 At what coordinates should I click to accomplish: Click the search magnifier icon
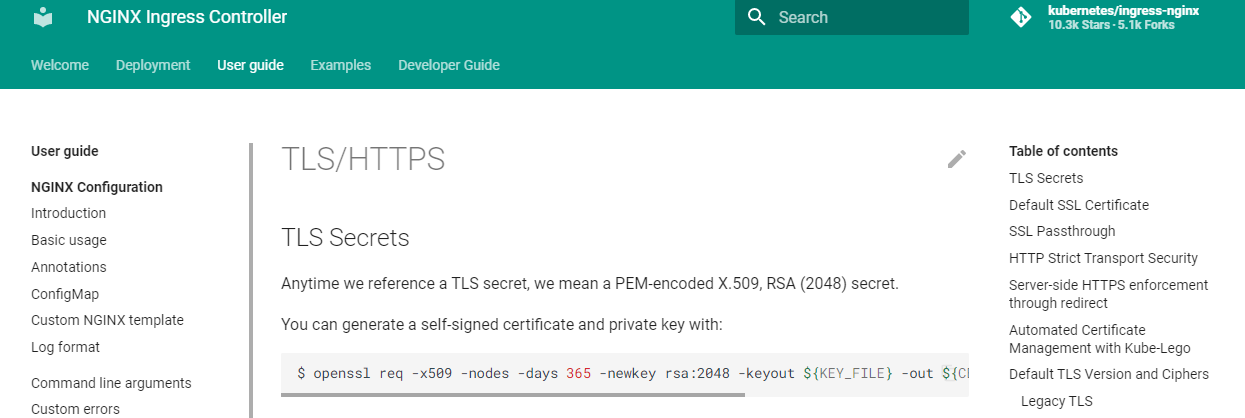point(757,17)
